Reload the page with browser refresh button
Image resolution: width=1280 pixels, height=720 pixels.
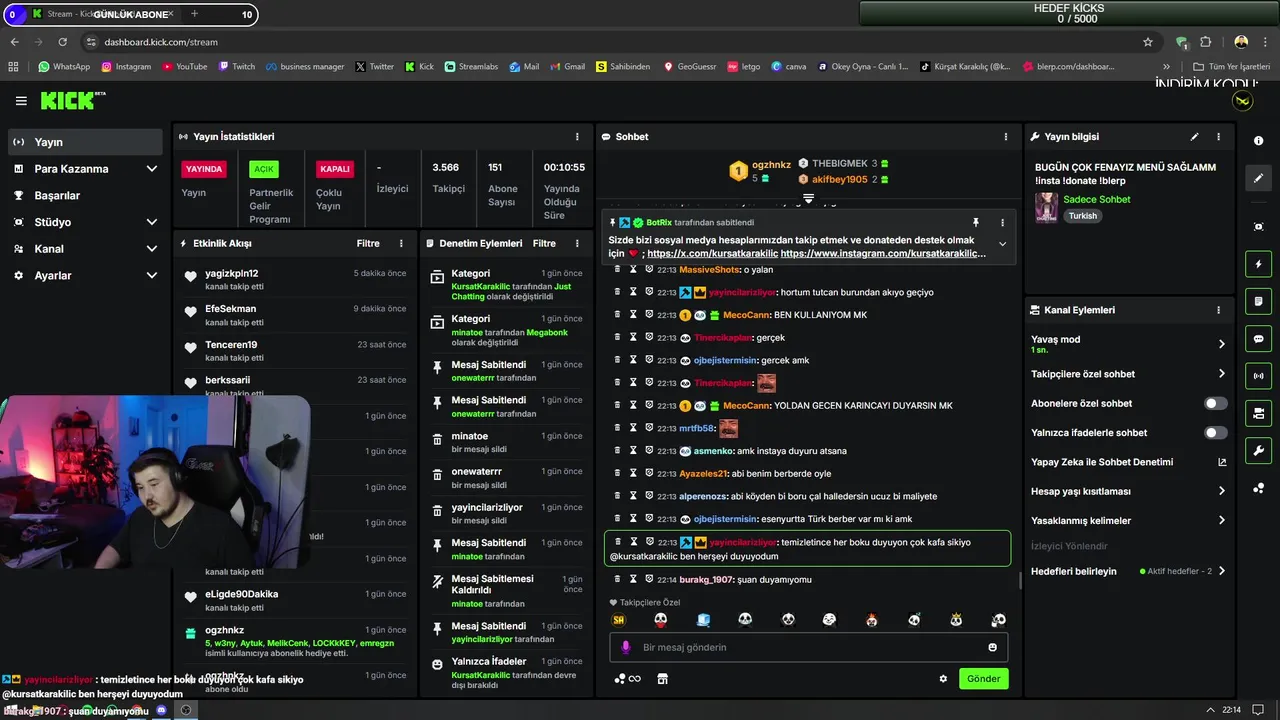(63, 42)
